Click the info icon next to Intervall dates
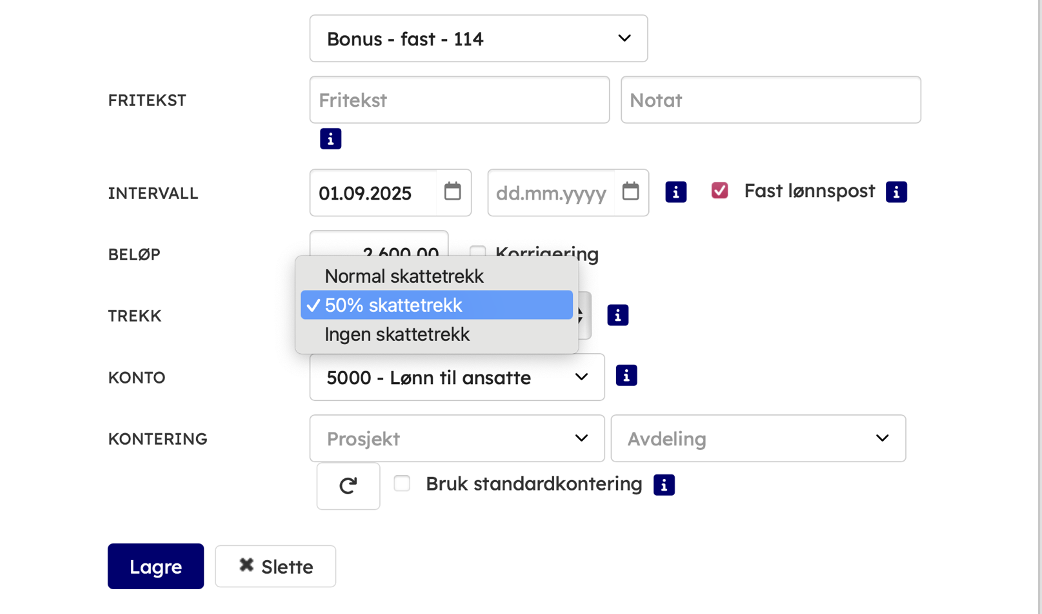The image size is (1042, 614). coord(676,192)
